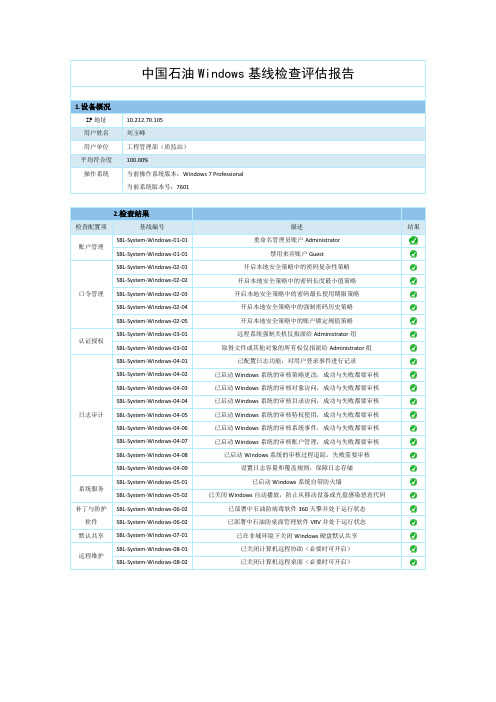Click the section header 2.检查结果

[131, 214]
